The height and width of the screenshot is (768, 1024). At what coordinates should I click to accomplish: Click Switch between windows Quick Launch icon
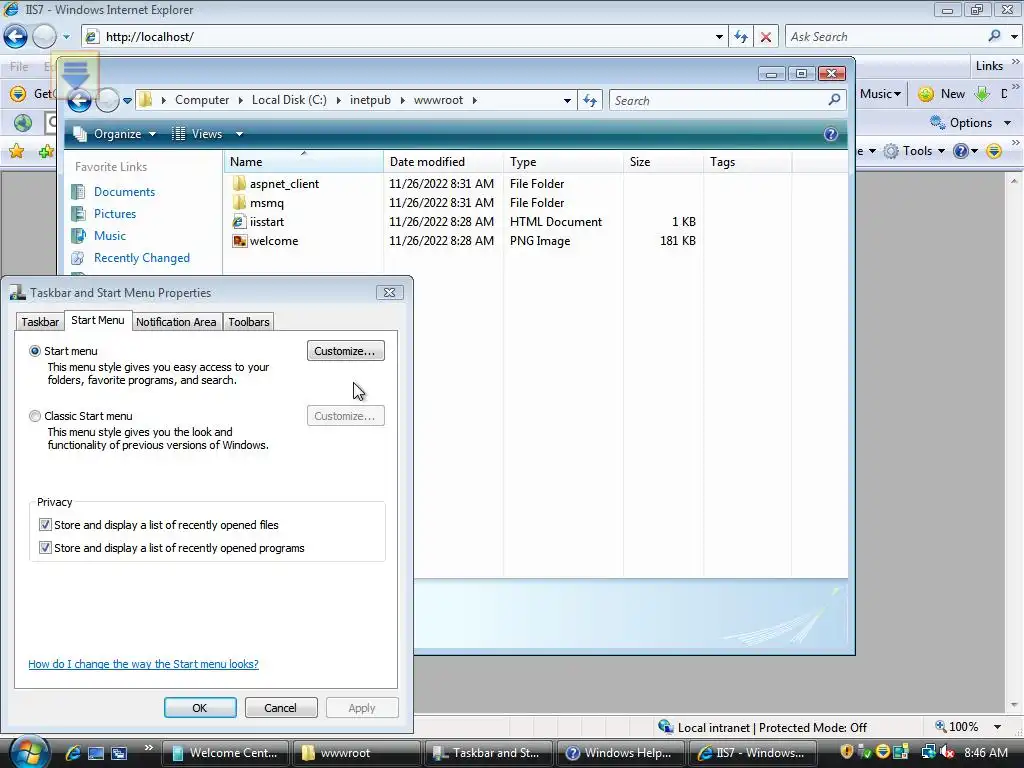point(119,753)
